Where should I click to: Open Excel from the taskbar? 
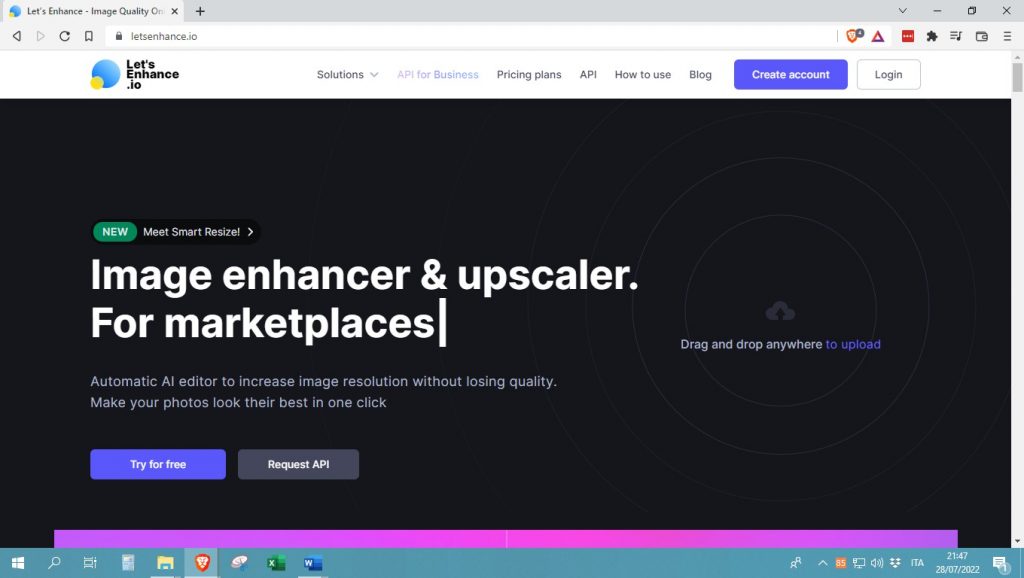(276, 563)
